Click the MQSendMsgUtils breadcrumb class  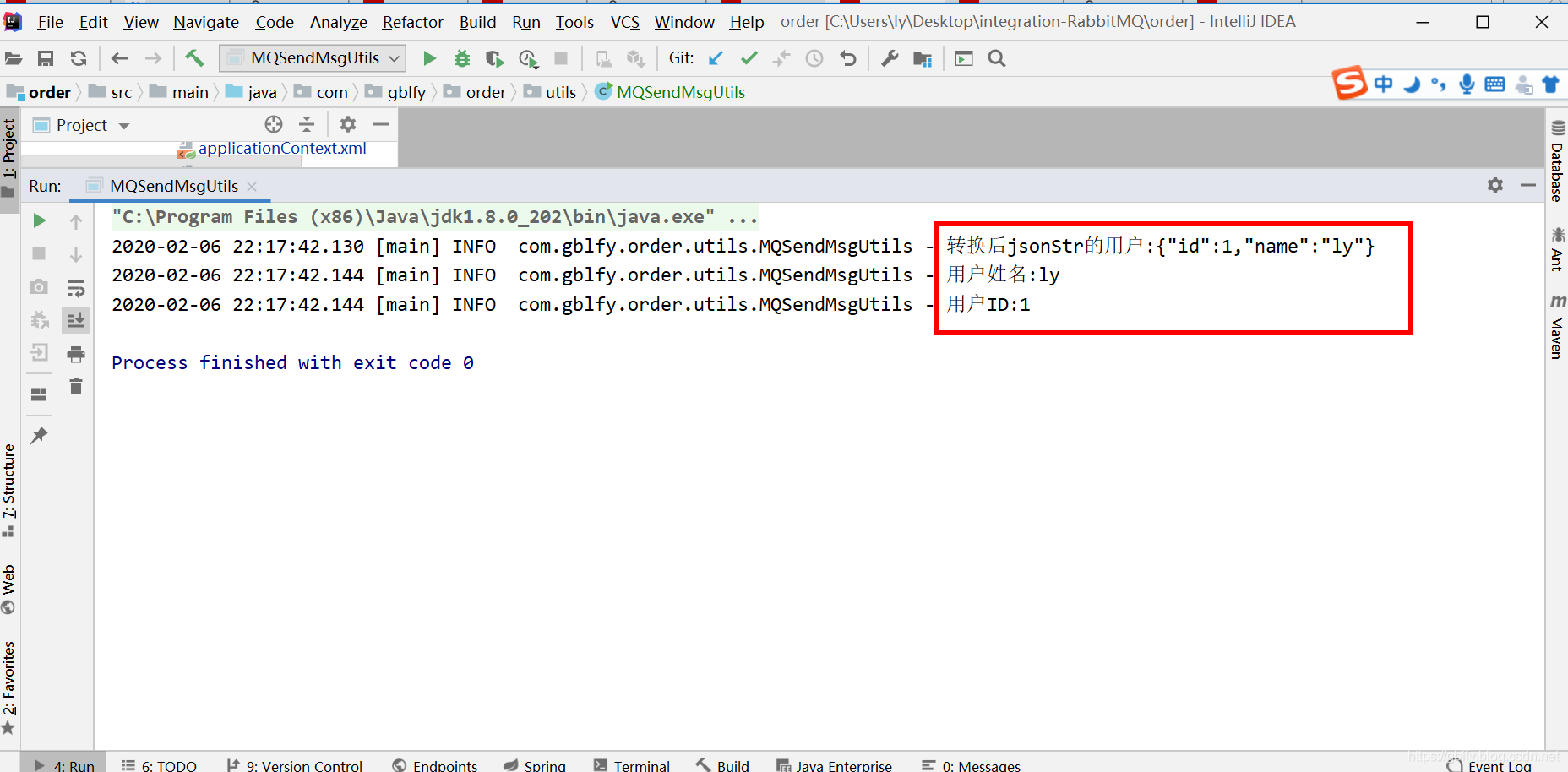pos(670,92)
